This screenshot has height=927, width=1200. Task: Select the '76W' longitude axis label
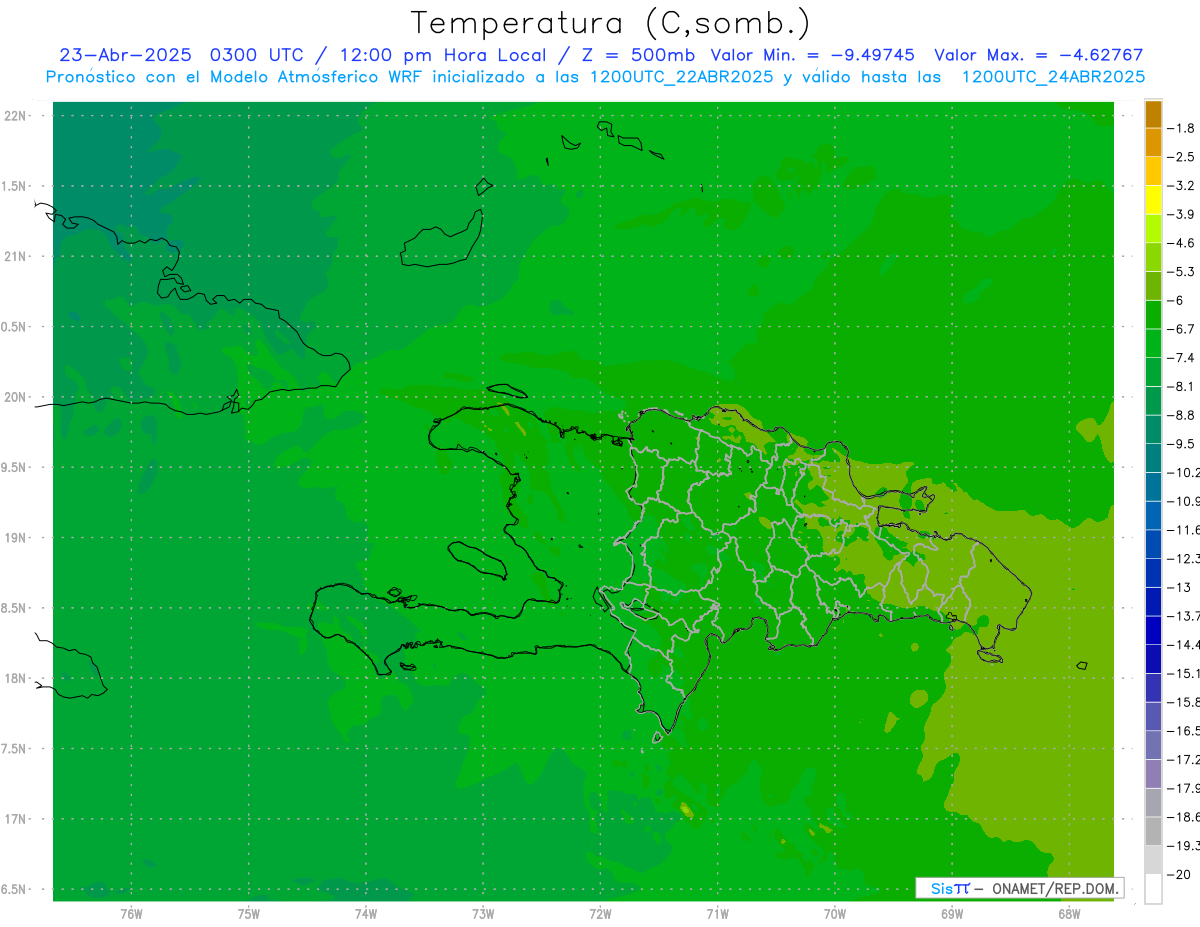tap(131, 913)
